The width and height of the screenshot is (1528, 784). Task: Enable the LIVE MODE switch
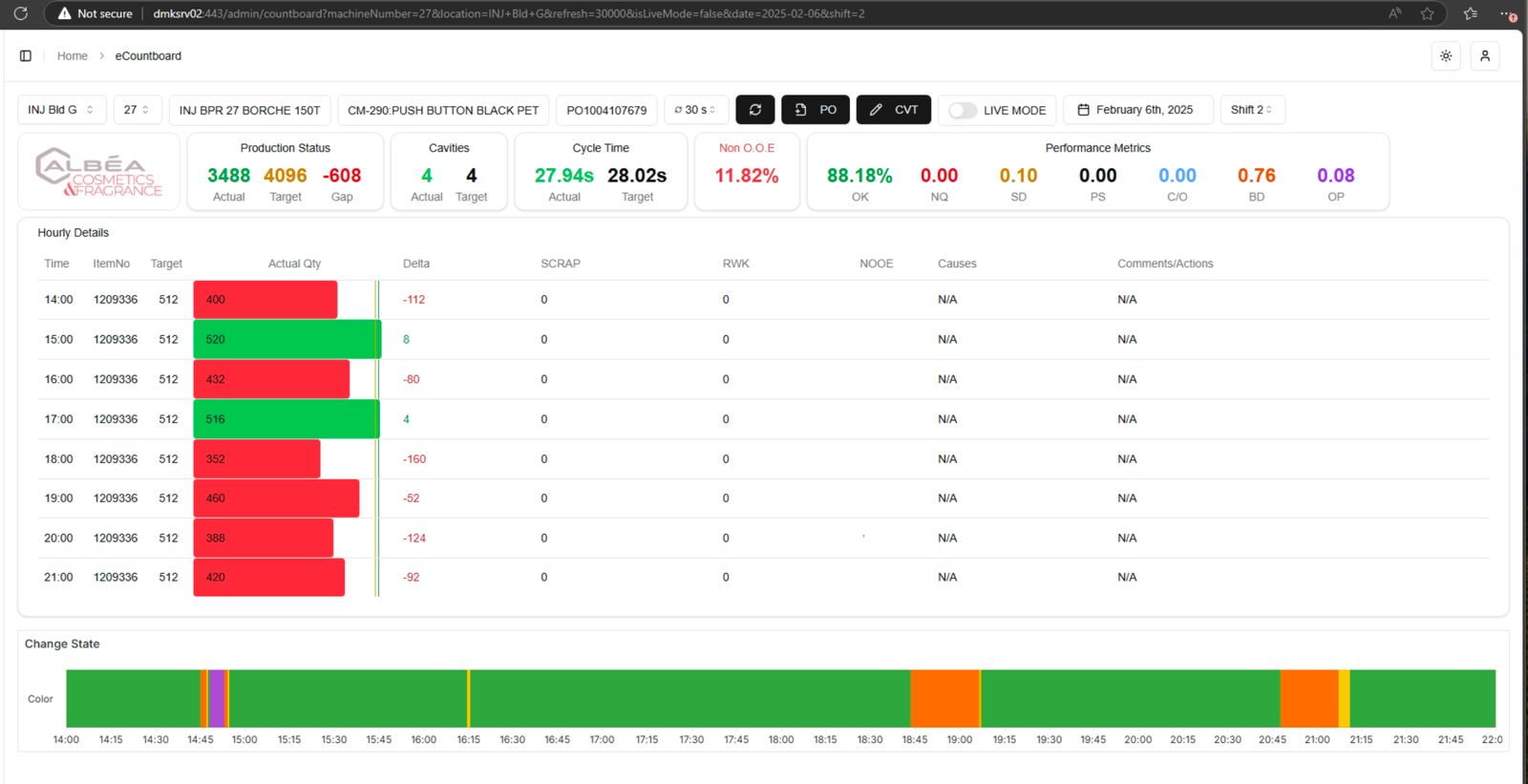(963, 110)
